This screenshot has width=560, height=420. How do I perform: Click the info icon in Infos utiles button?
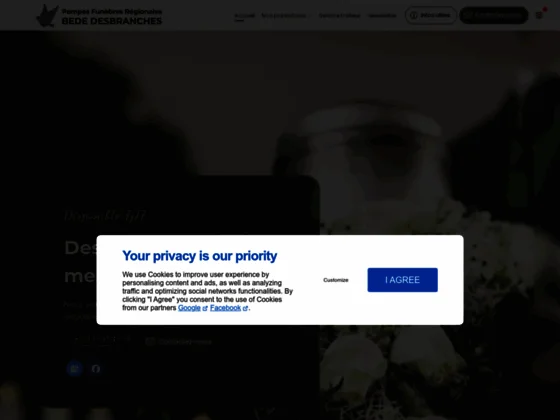click(x=414, y=15)
